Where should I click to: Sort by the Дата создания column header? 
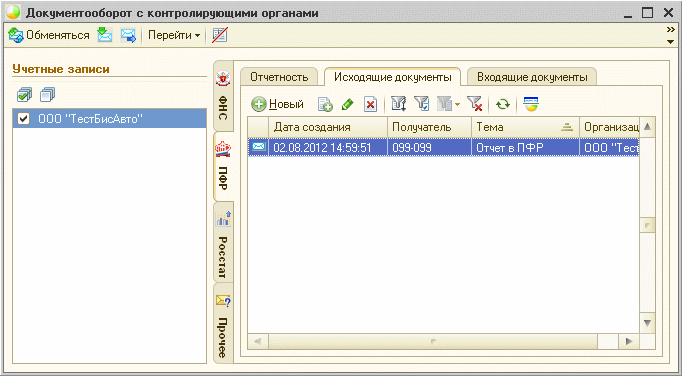click(x=328, y=128)
